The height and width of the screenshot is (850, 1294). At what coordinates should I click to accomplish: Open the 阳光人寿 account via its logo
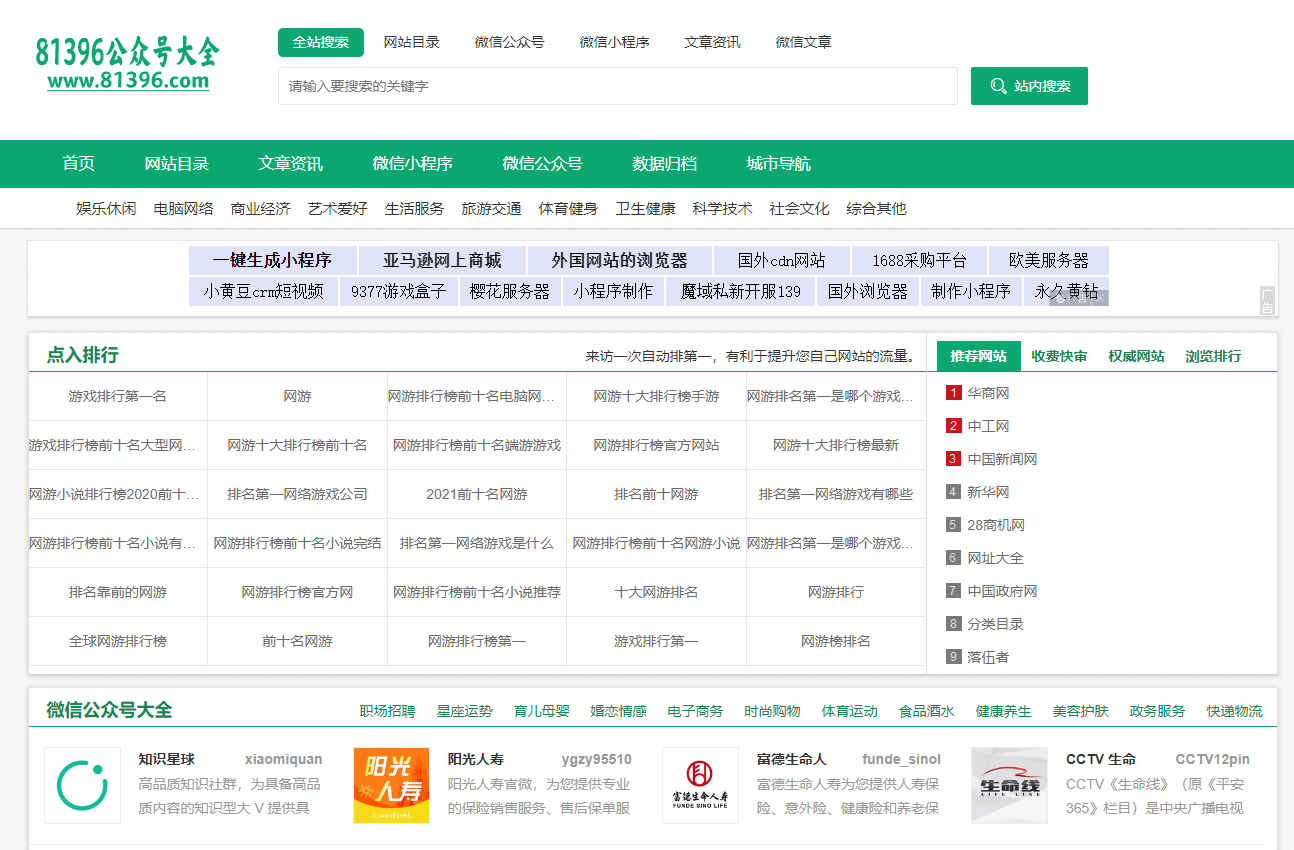click(x=391, y=785)
